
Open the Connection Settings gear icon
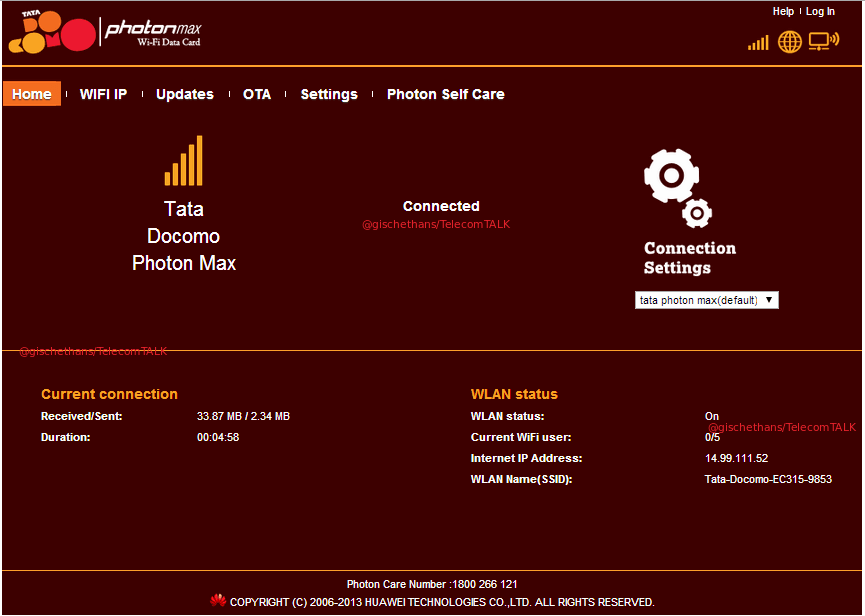(677, 188)
